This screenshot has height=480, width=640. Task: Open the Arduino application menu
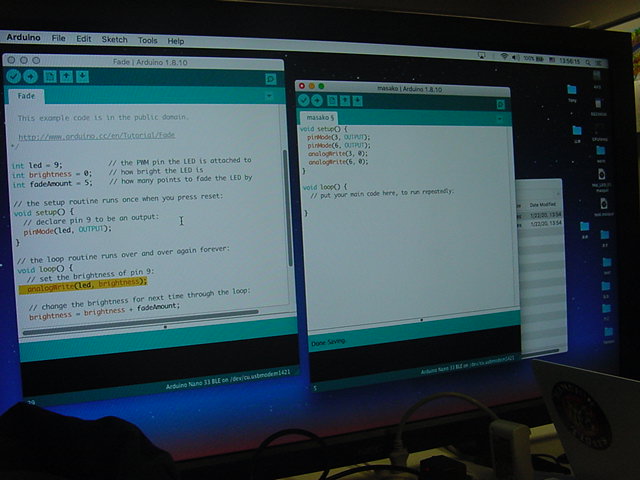23,37
